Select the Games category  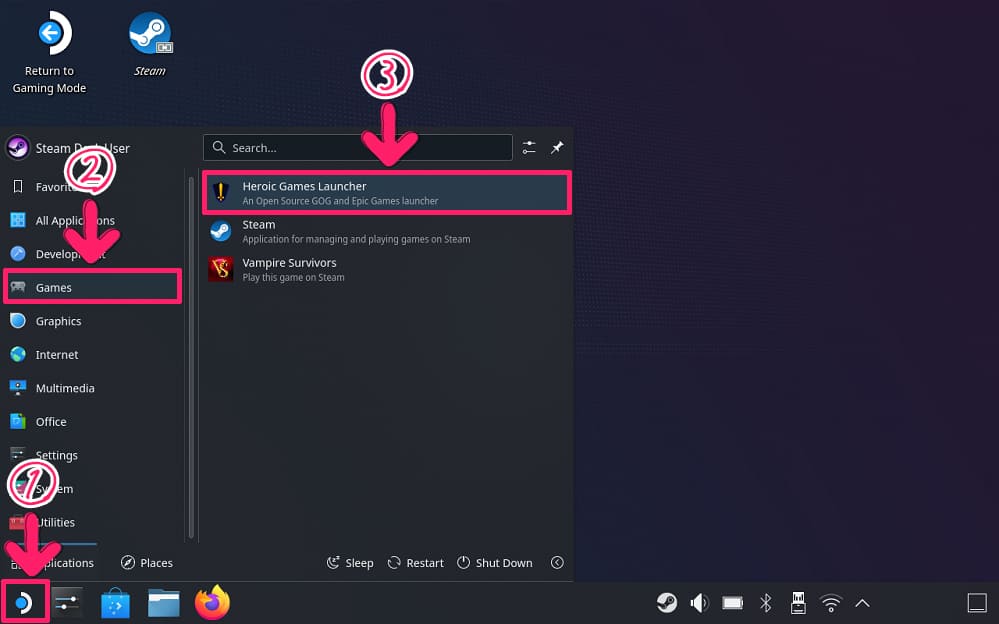(94, 287)
